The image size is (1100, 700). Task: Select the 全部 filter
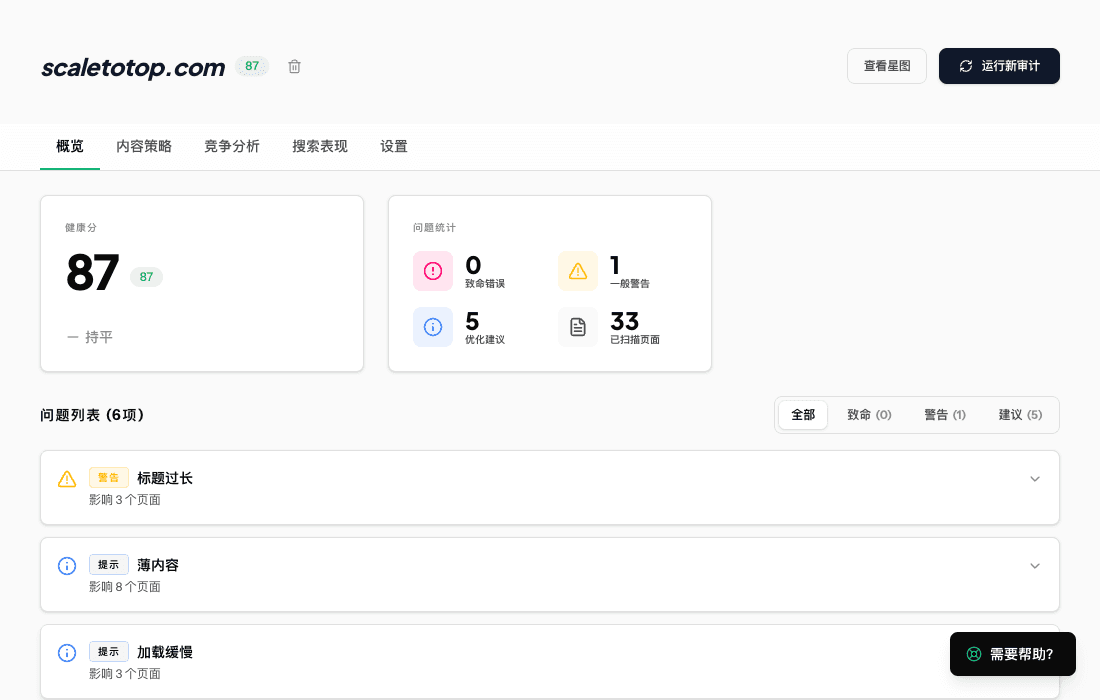(x=803, y=415)
